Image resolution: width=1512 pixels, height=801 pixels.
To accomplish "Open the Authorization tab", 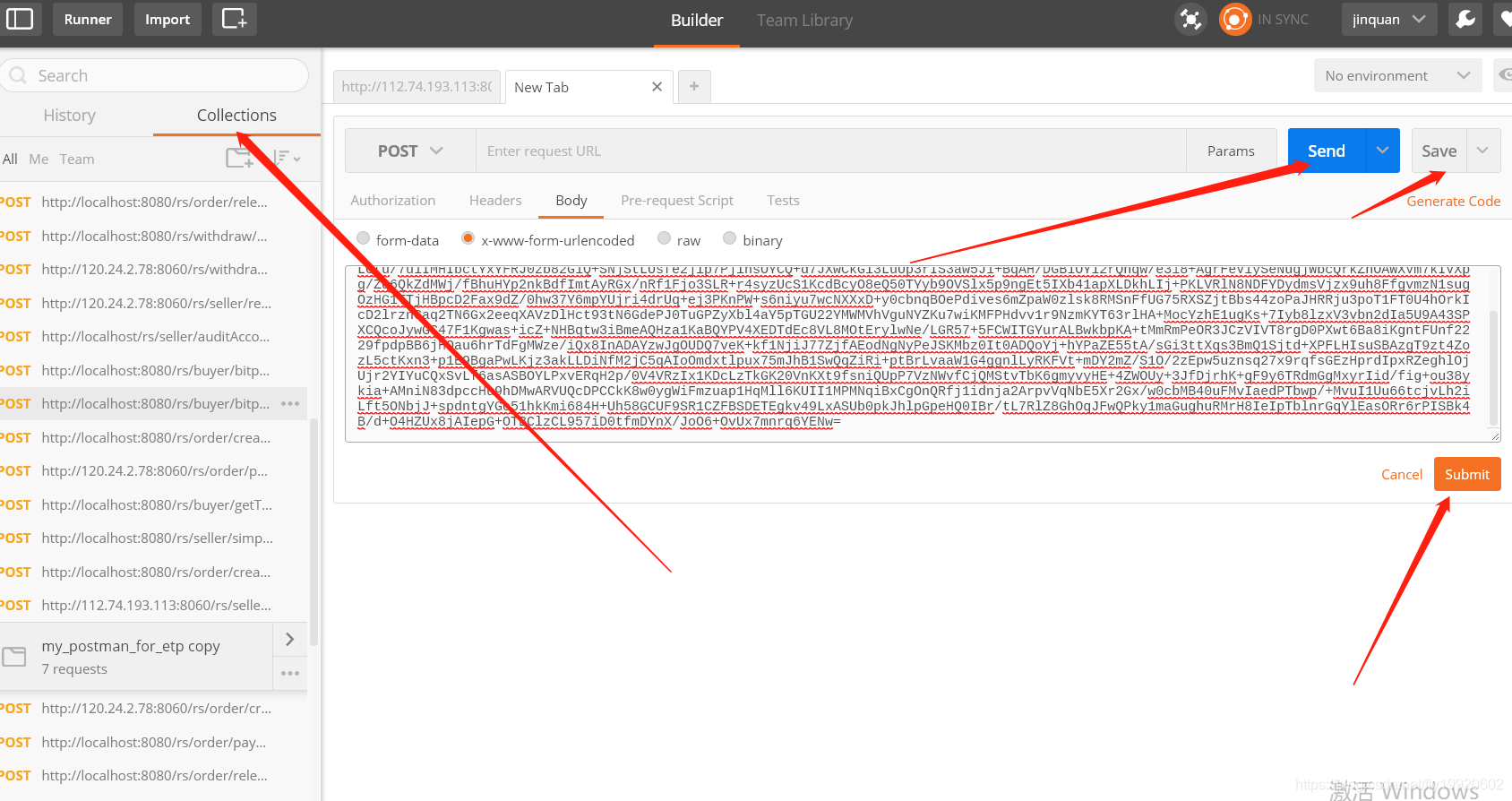I will pos(393,201).
